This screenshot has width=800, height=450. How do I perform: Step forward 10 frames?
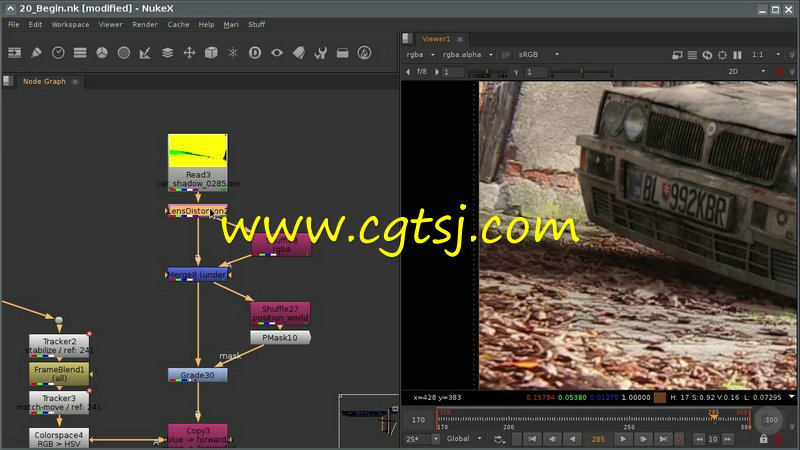click(x=728, y=439)
